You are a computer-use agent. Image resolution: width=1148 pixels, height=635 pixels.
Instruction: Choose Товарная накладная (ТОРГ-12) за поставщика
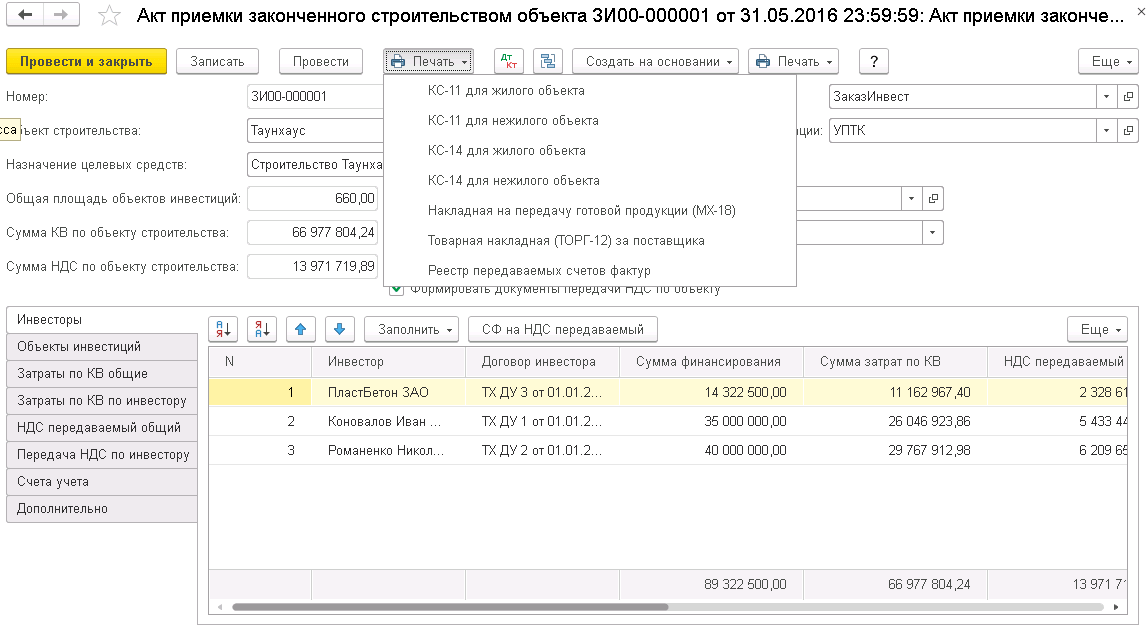pyautogui.click(x=566, y=241)
